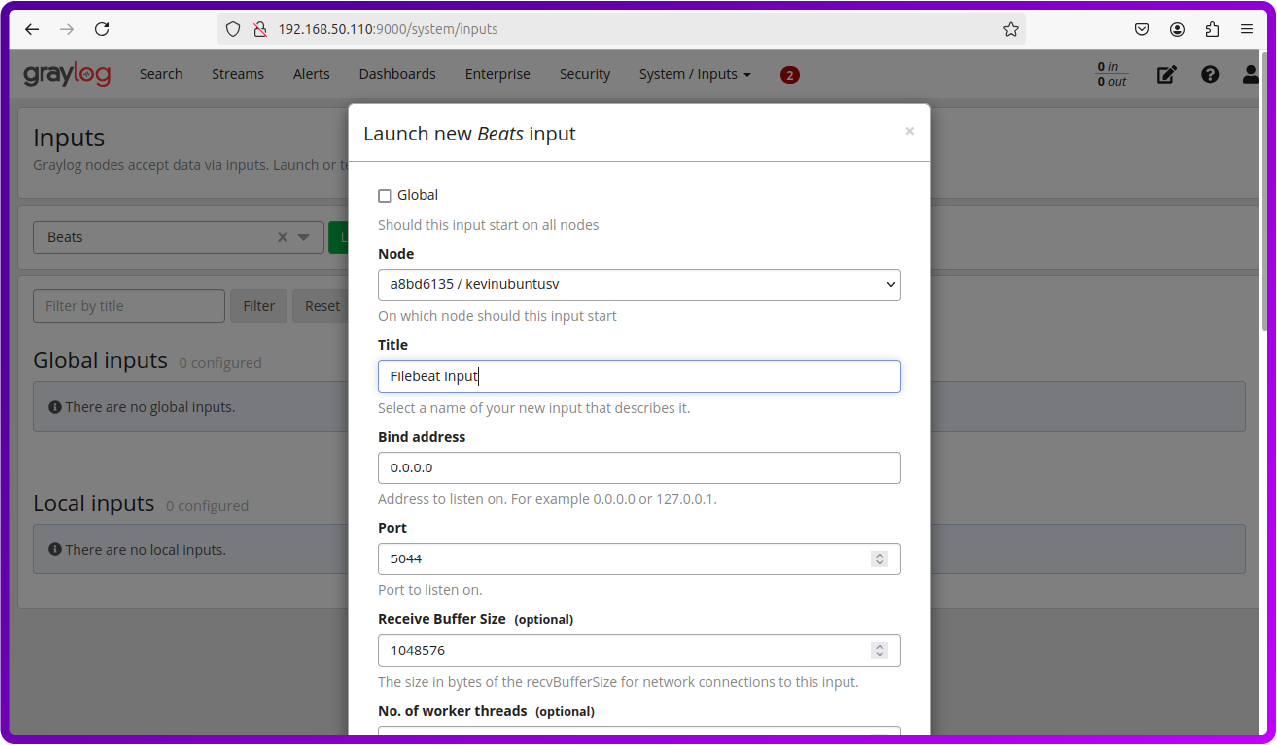The height and width of the screenshot is (745, 1277).
Task: Open the content pack editor pencil icon
Action: pyautogui.click(x=1166, y=74)
